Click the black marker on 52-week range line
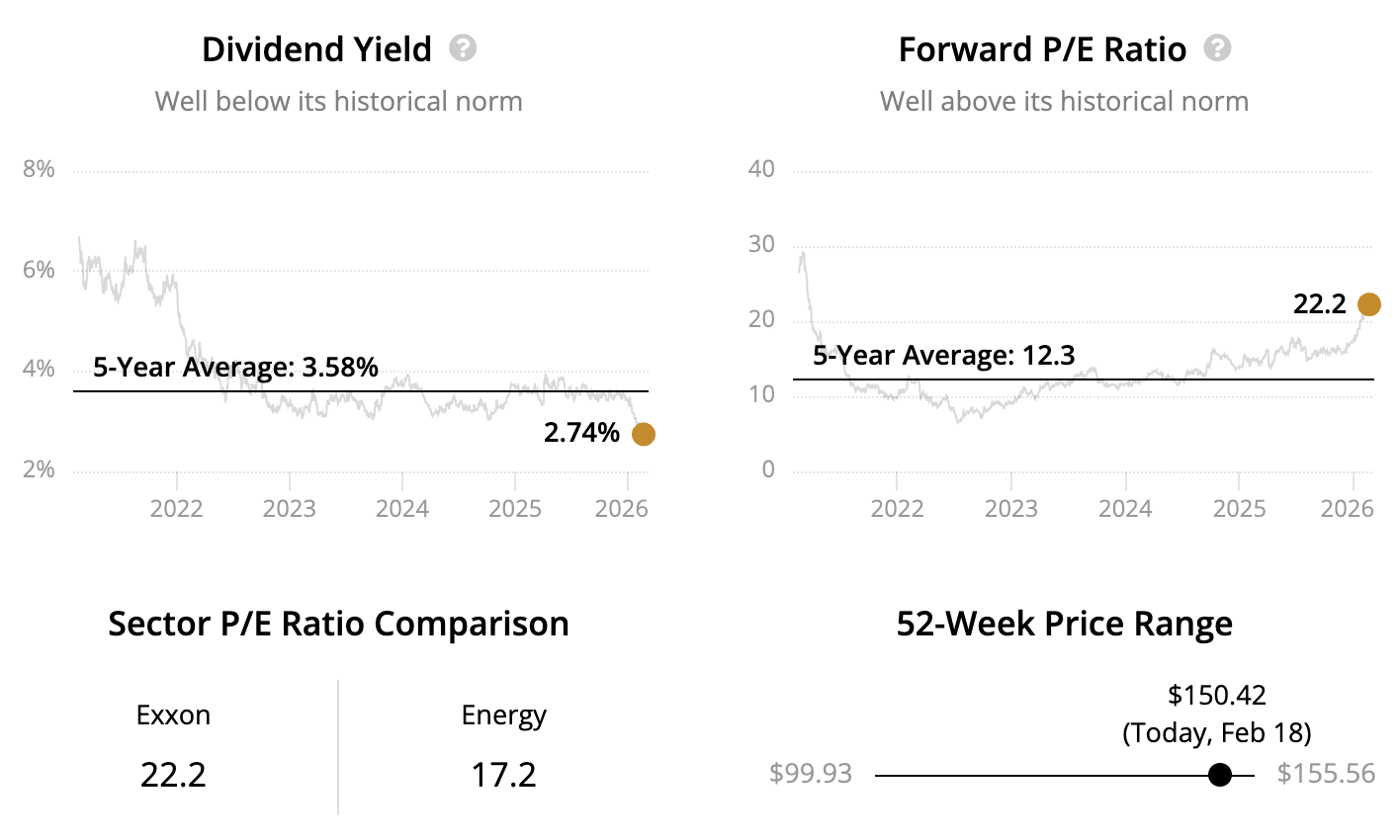Image resolution: width=1400 pixels, height=840 pixels. [1220, 775]
